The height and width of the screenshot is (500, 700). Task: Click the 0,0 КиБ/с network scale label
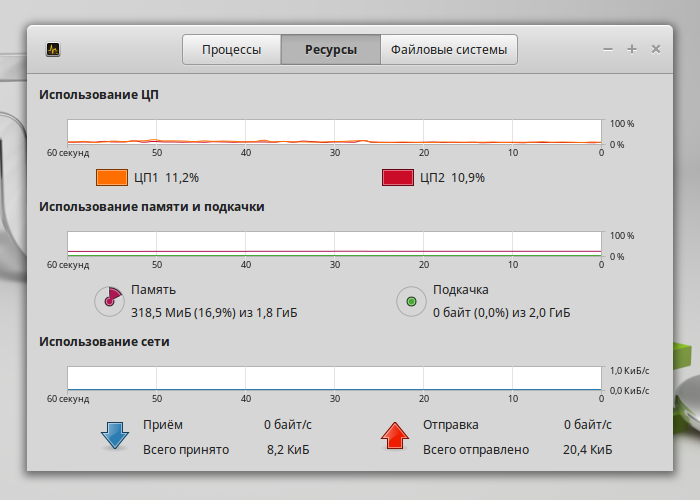629,391
